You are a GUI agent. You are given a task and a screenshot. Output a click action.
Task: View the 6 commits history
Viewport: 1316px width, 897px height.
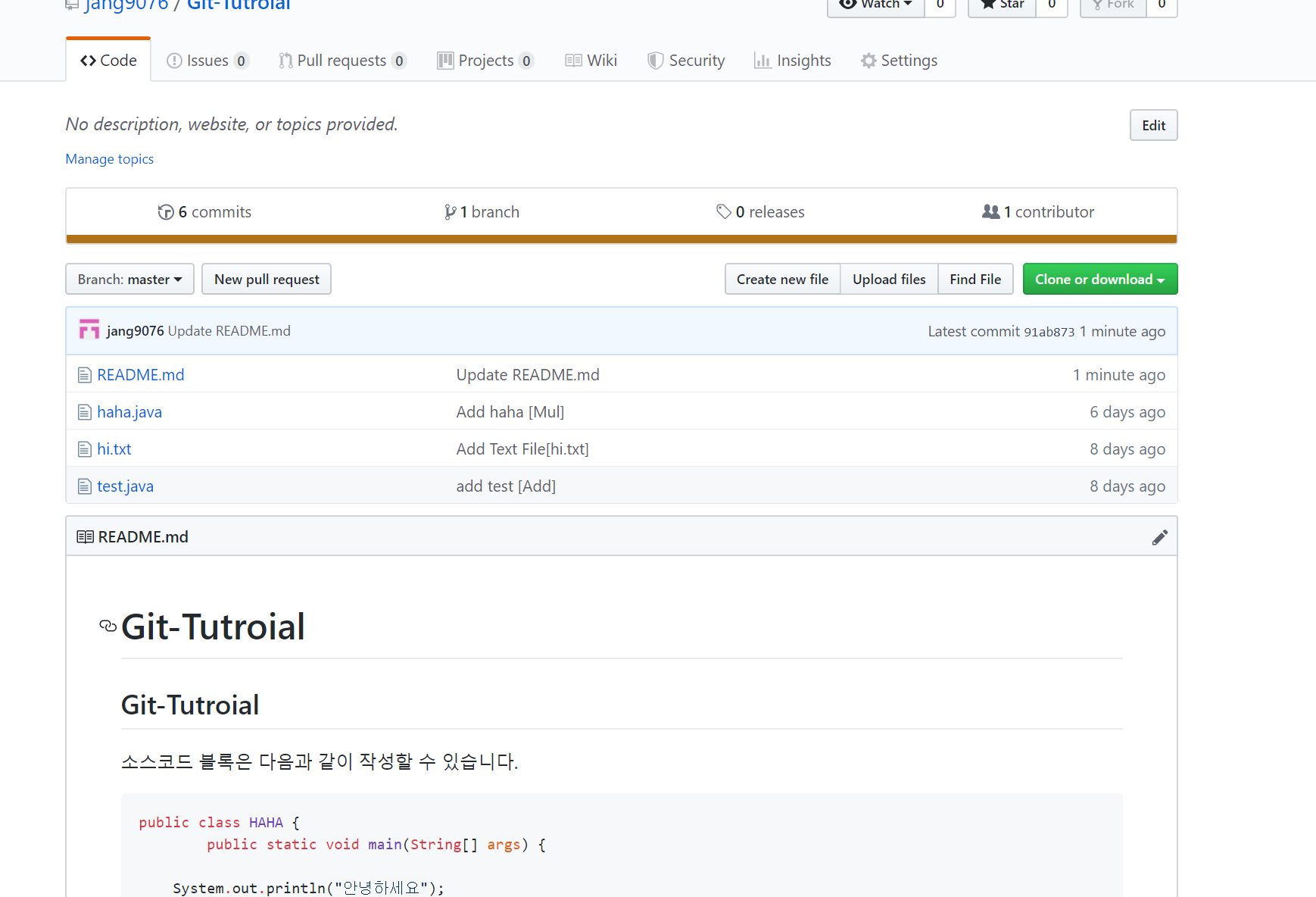(204, 212)
